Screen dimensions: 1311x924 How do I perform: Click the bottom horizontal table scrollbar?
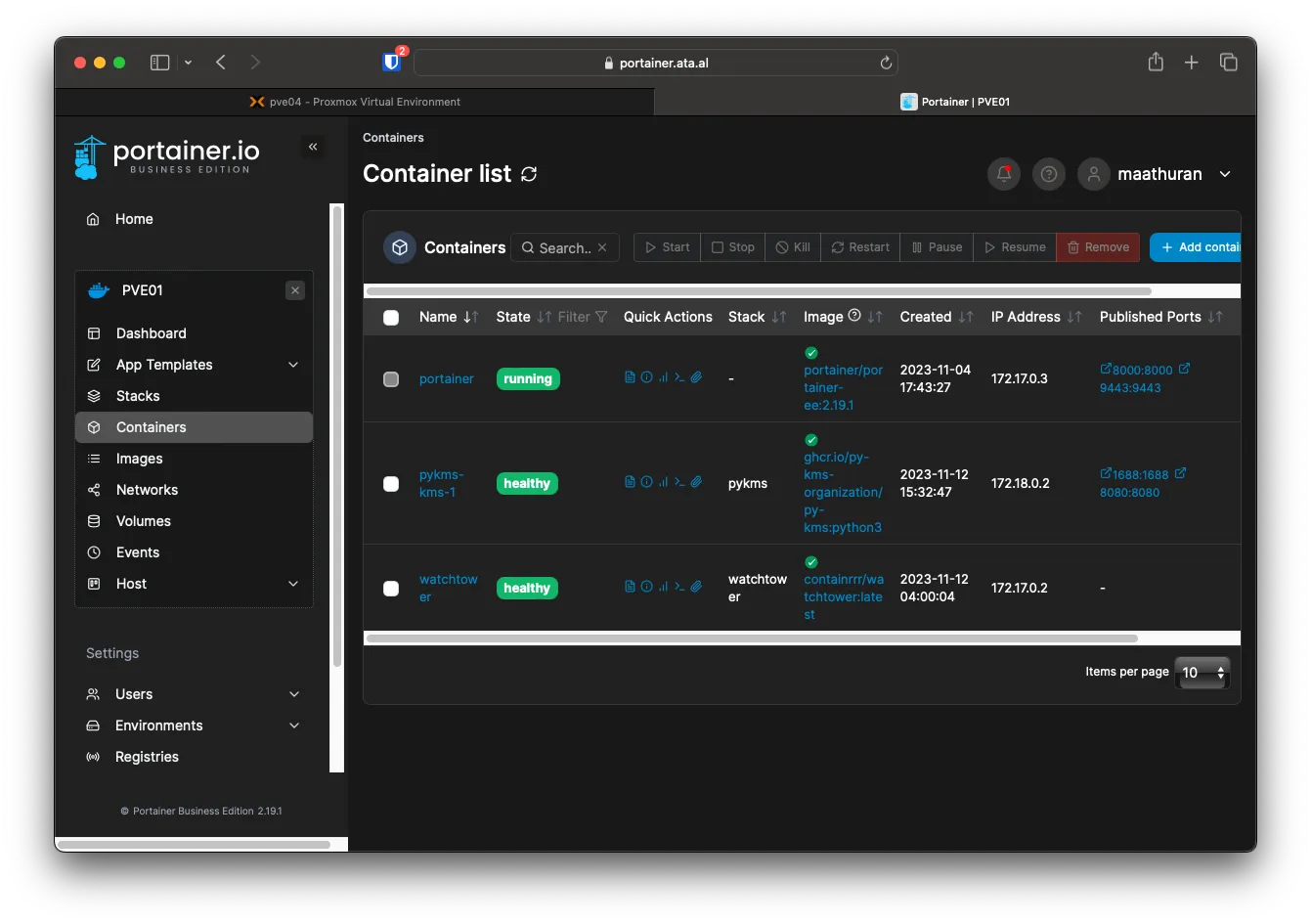752,638
